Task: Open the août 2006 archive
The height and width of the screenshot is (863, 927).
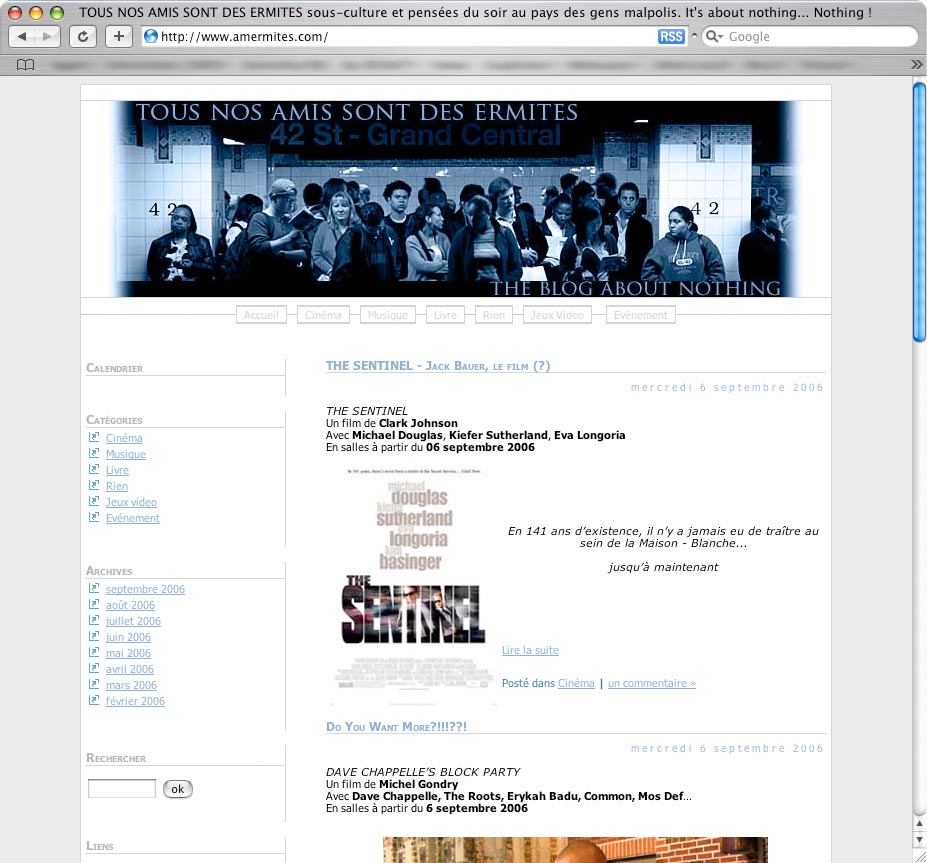Action: [x=130, y=605]
